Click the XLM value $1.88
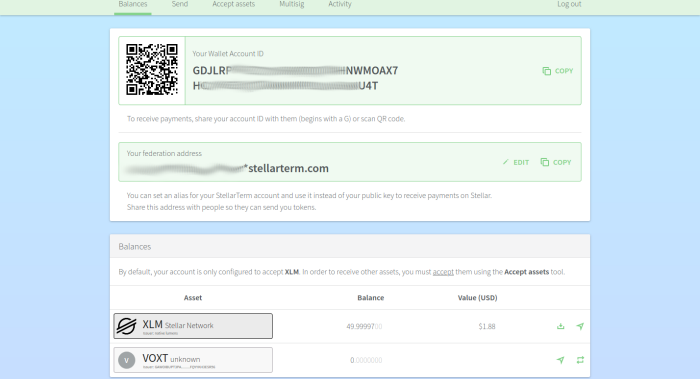 [487, 326]
